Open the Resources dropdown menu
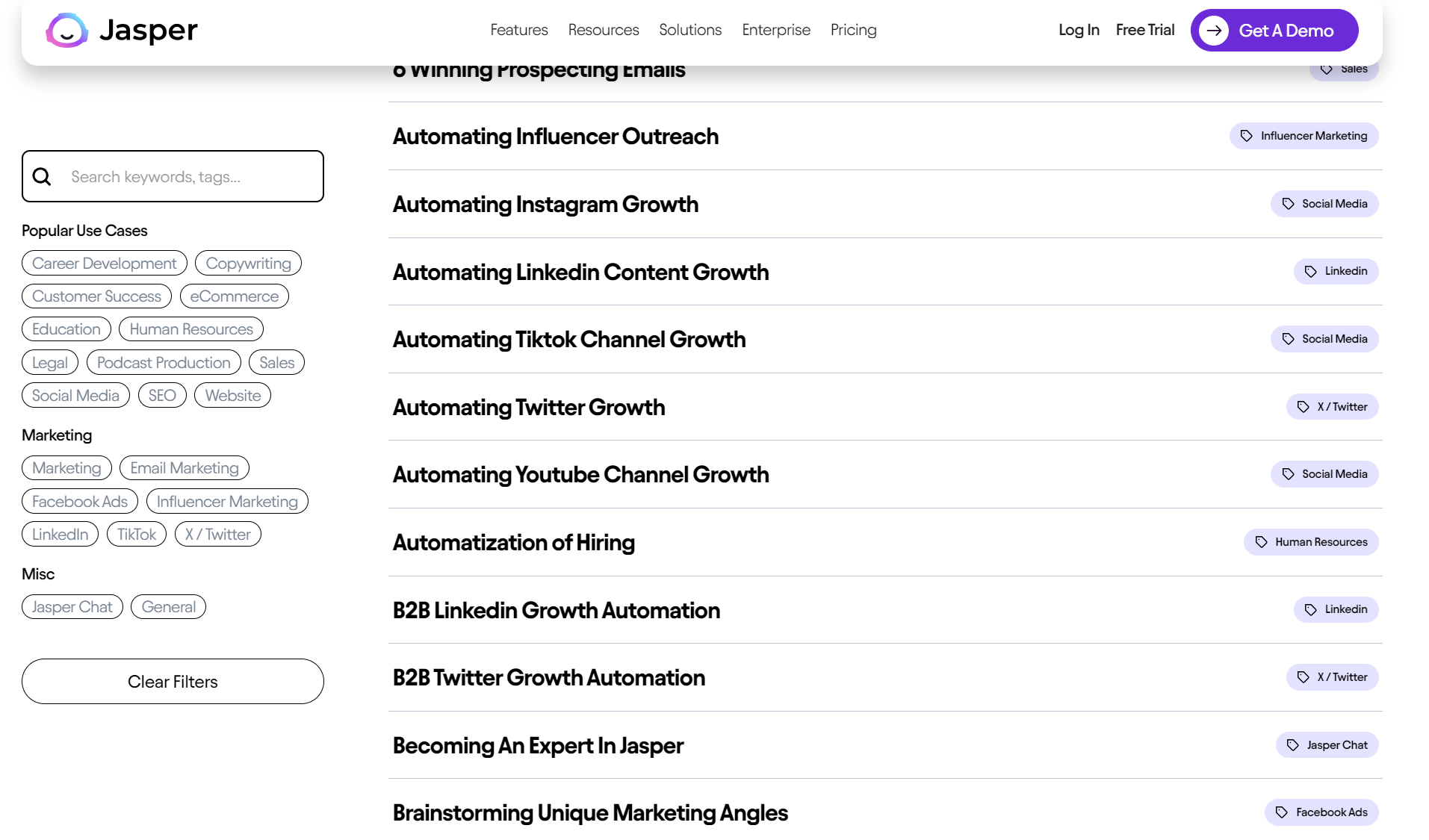The image size is (1429, 840). tap(603, 30)
